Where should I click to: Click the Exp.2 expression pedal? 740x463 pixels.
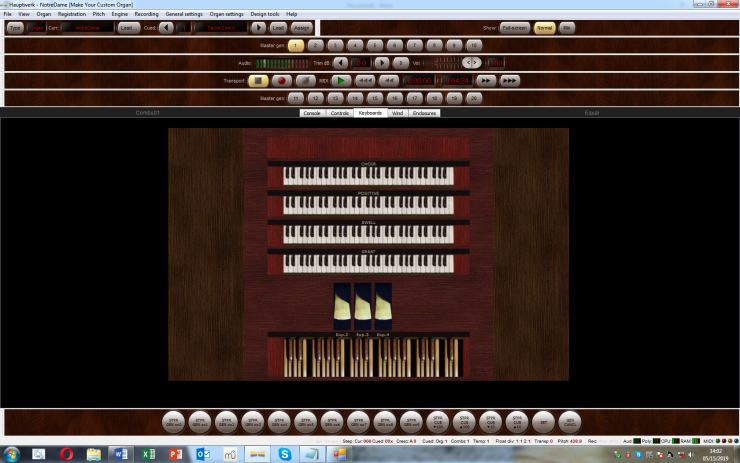[342, 305]
